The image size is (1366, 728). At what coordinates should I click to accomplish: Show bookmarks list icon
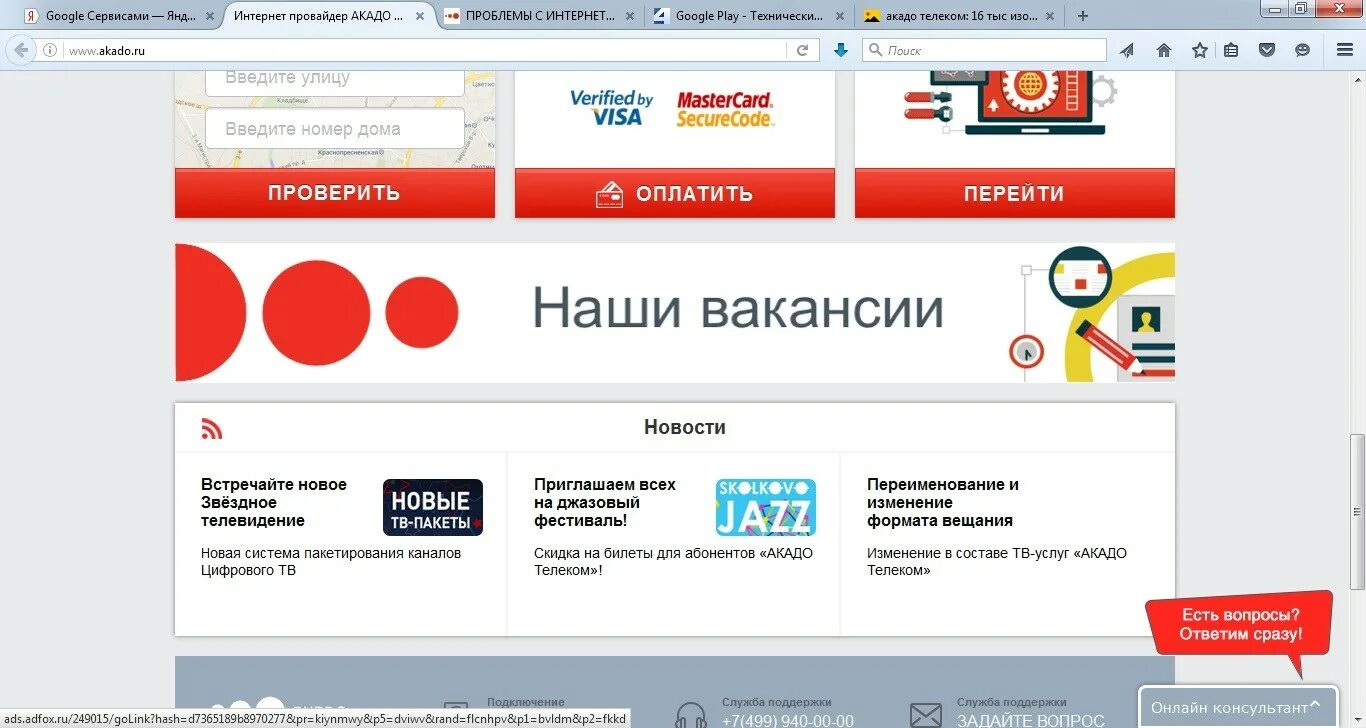pyautogui.click(x=1231, y=50)
